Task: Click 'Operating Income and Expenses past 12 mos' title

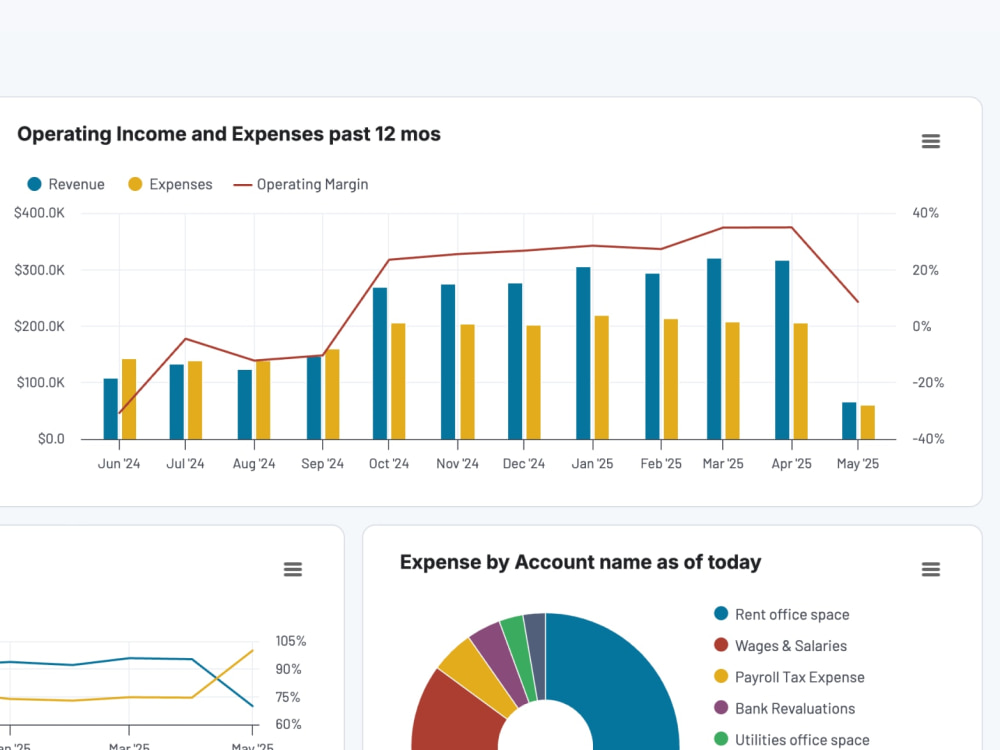Action: click(x=229, y=134)
